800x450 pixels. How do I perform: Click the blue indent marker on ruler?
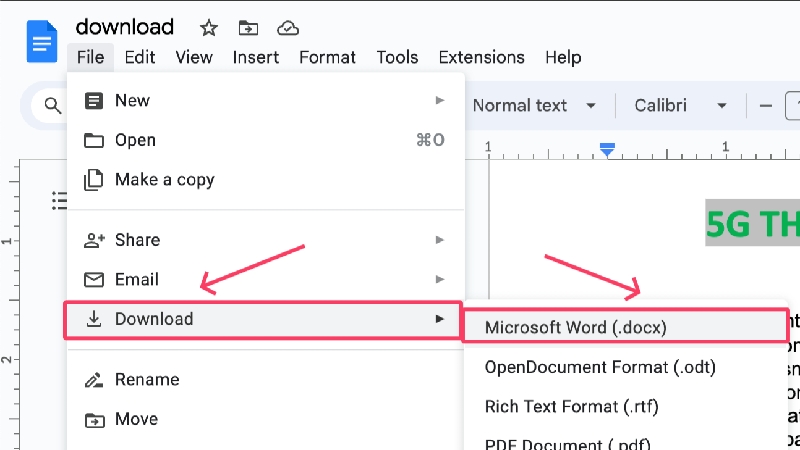point(607,149)
